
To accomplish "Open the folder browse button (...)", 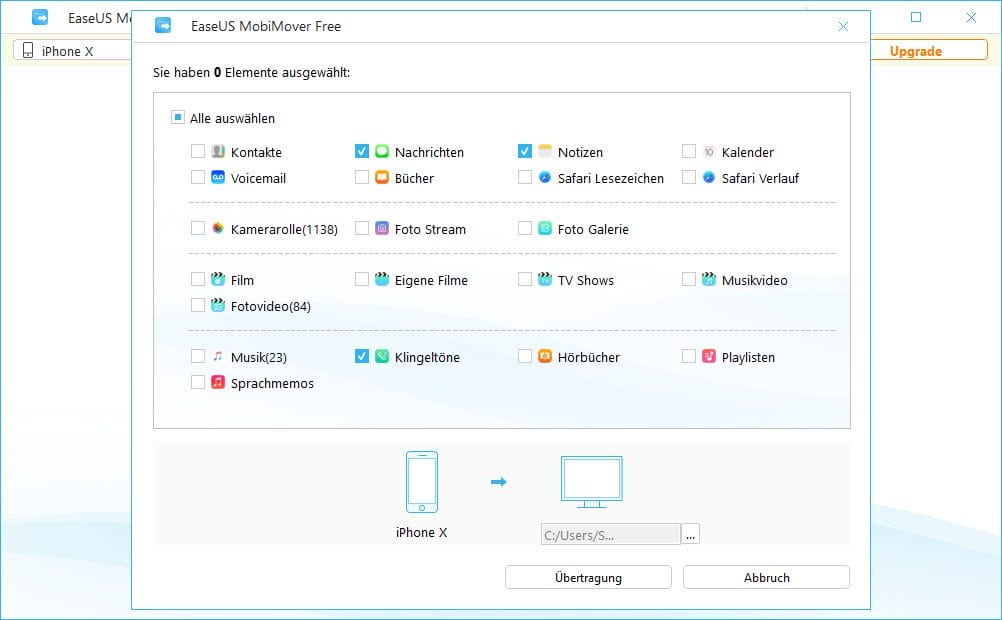I will coord(690,535).
